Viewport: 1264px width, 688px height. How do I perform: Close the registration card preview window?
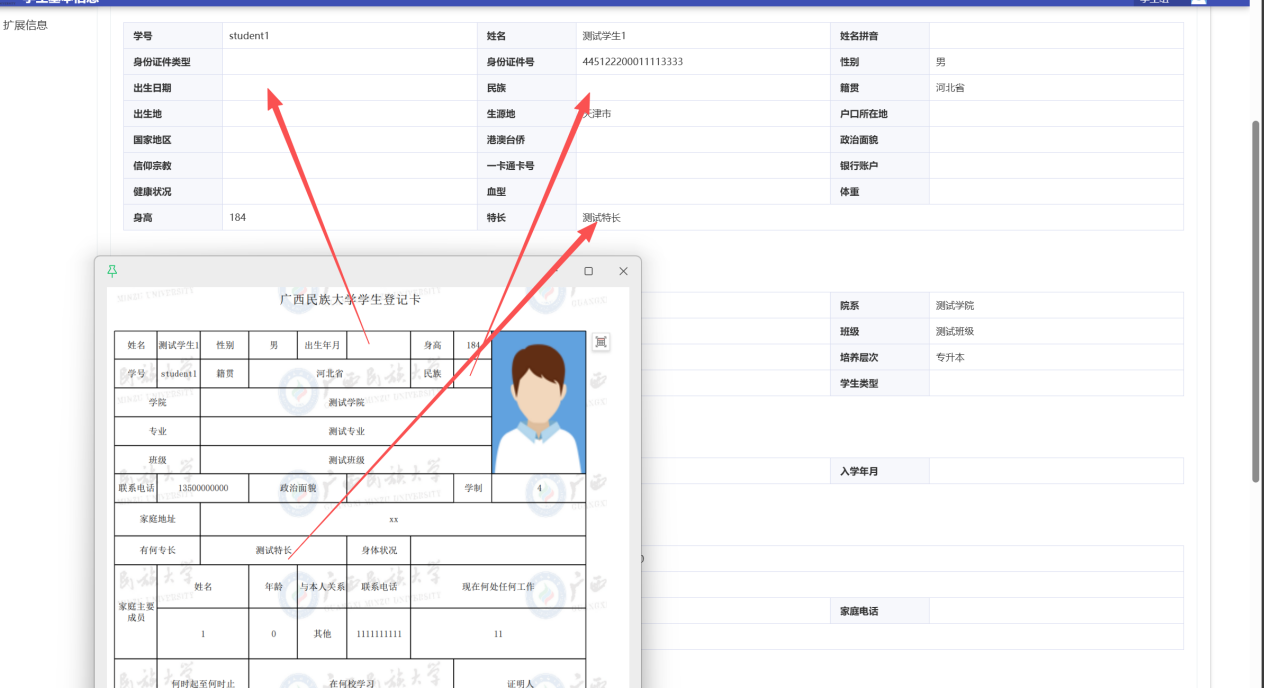pos(623,271)
